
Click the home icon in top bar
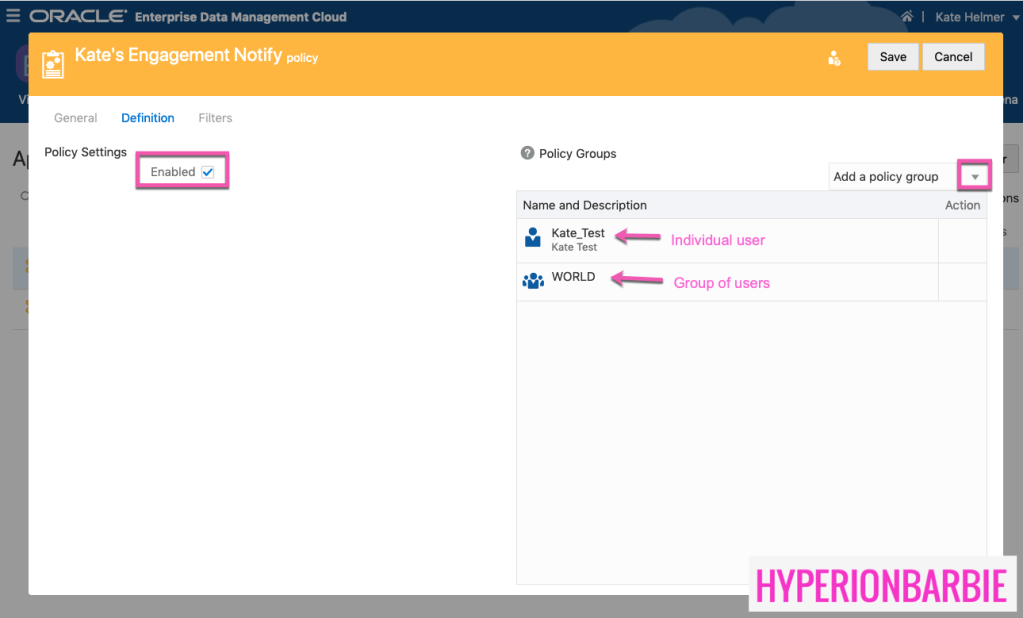point(907,17)
